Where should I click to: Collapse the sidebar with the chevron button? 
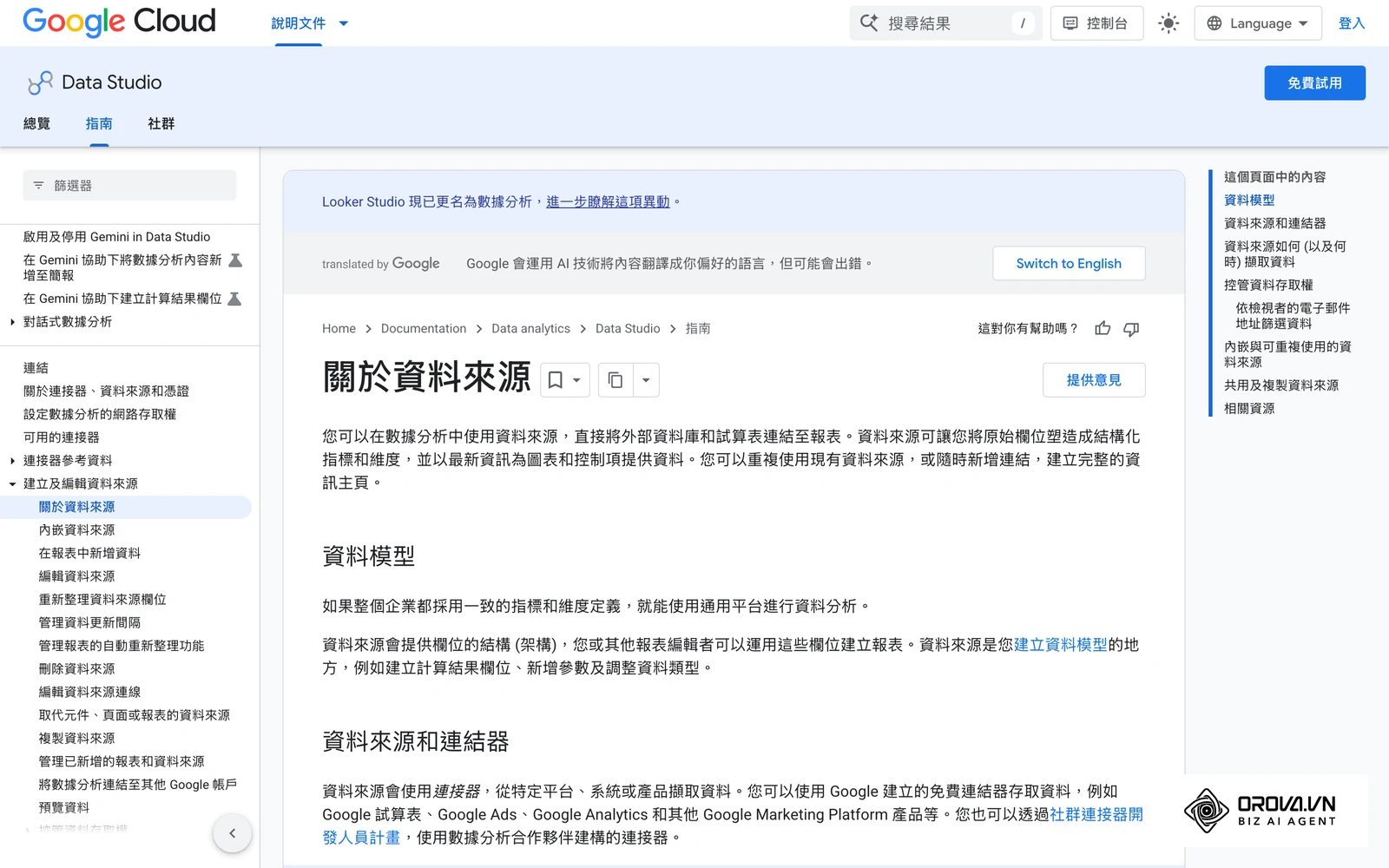(232, 833)
